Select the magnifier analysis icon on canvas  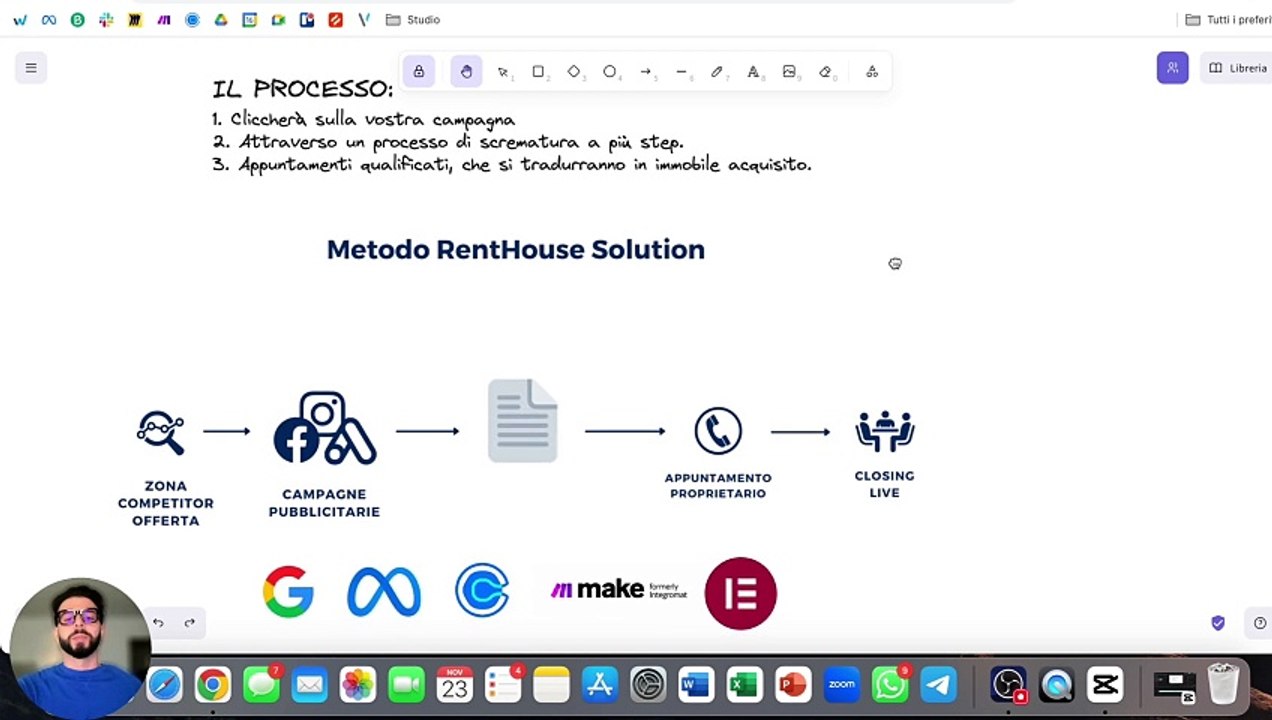(x=161, y=432)
